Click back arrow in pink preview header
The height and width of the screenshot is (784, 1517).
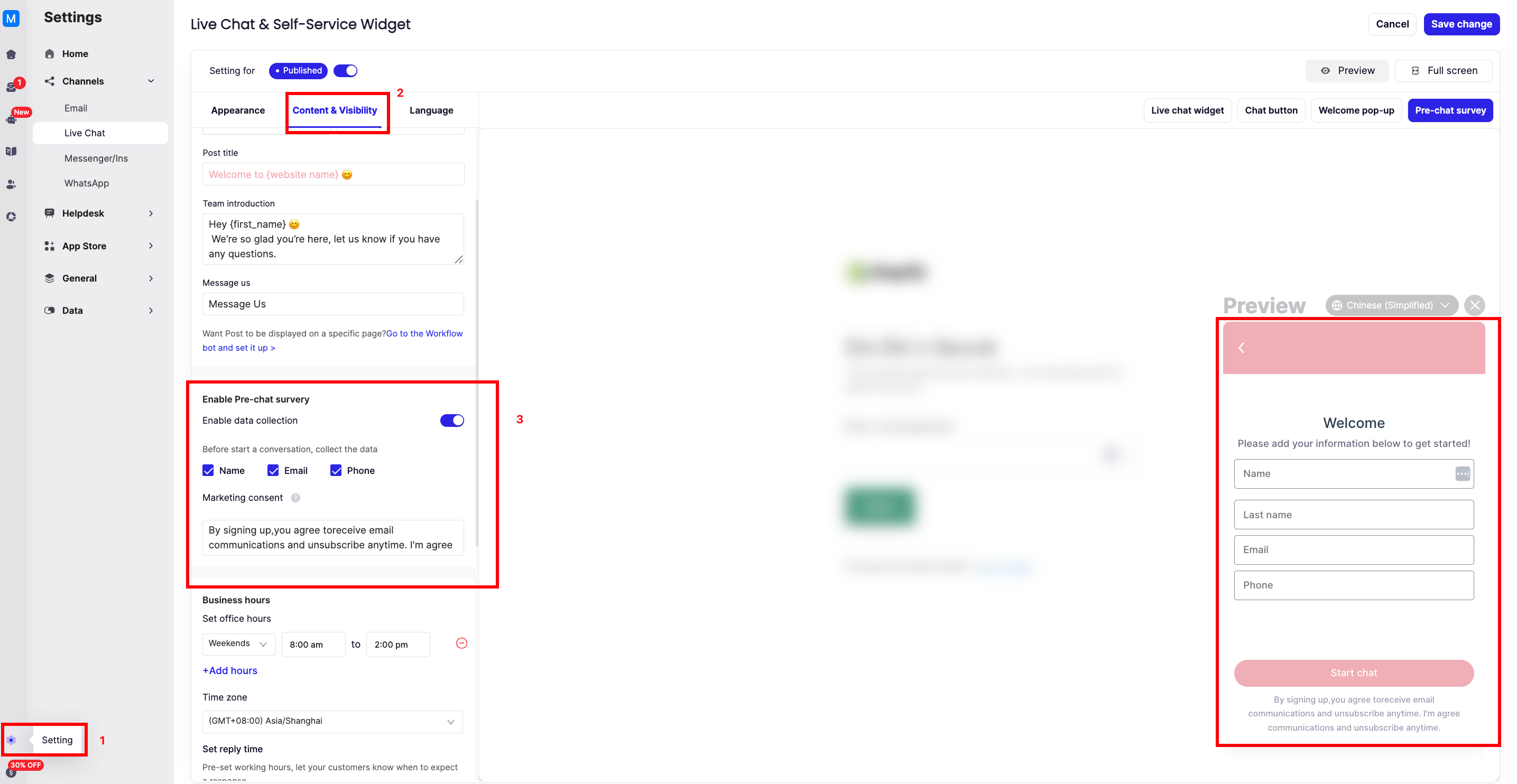pyautogui.click(x=1242, y=348)
